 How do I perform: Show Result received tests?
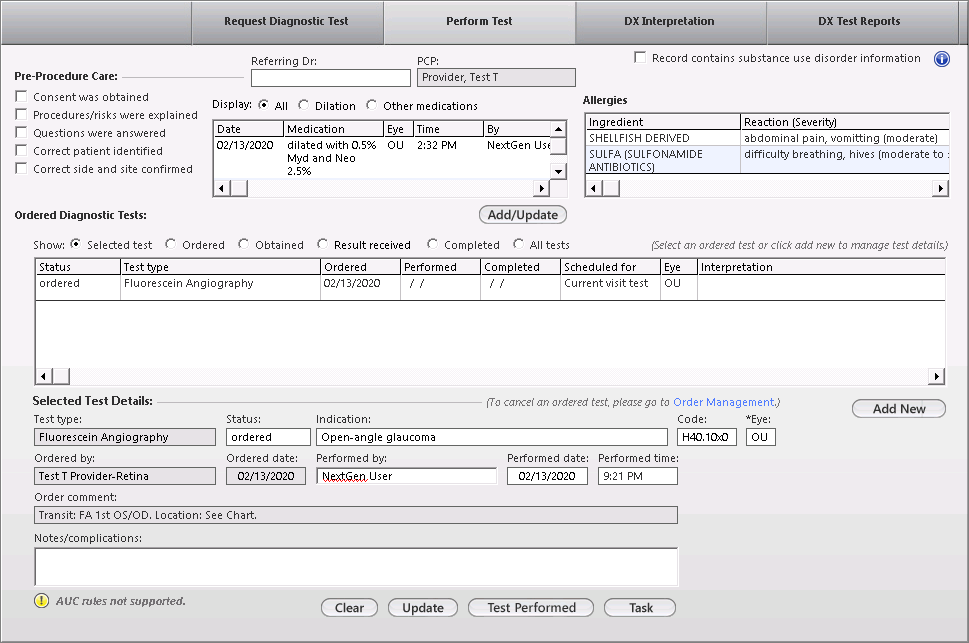[323, 244]
